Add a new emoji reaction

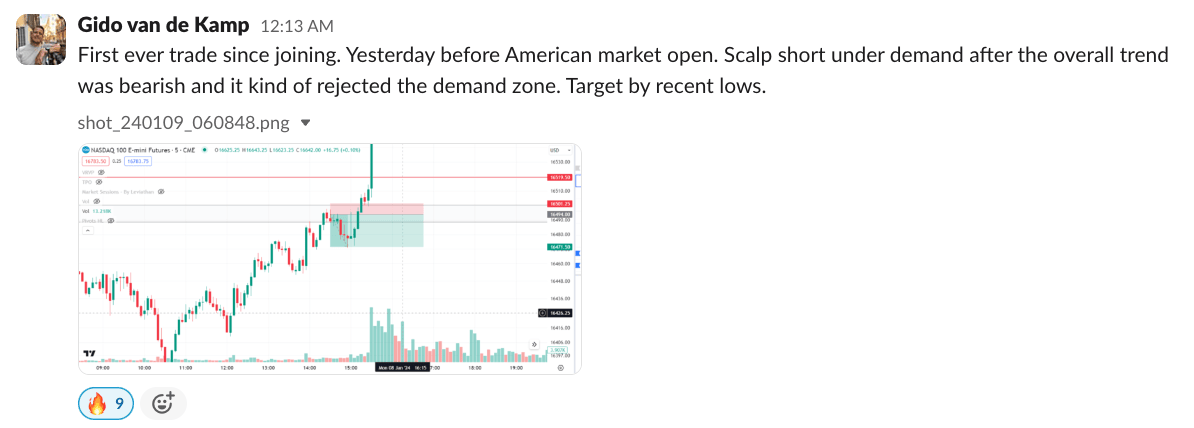coord(163,403)
